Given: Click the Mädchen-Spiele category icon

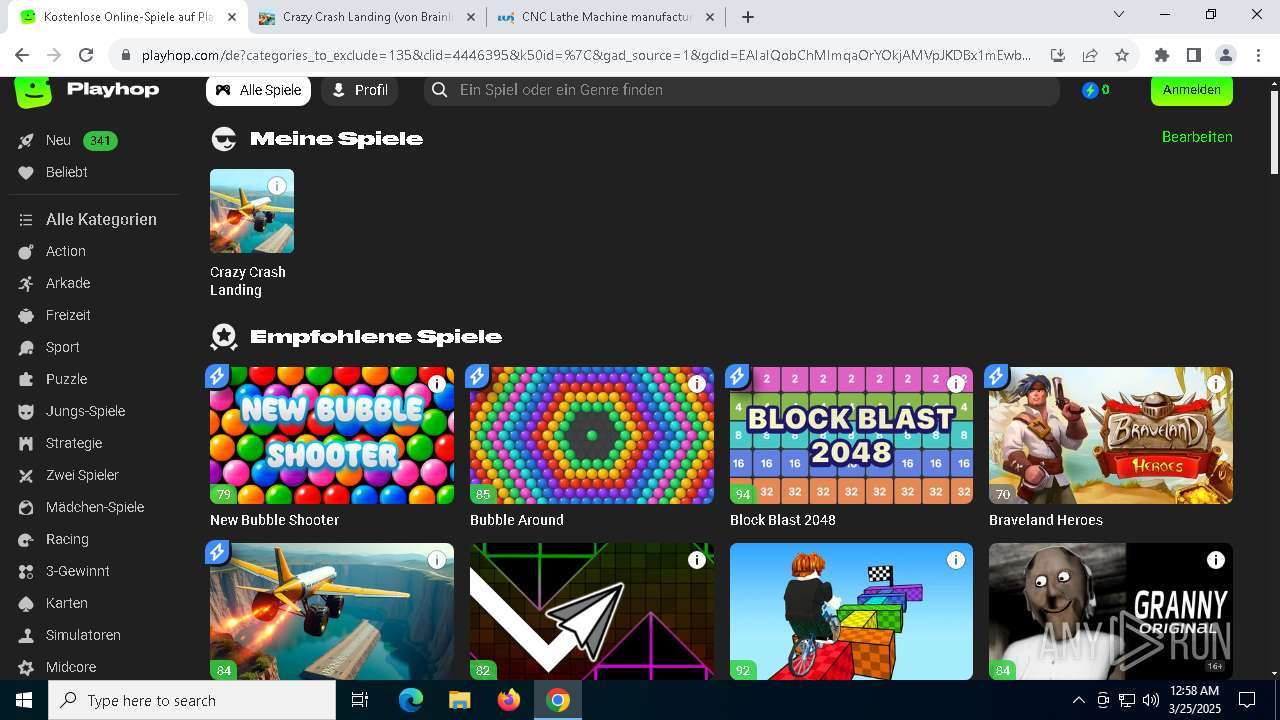Looking at the screenshot, I should tap(26, 508).
